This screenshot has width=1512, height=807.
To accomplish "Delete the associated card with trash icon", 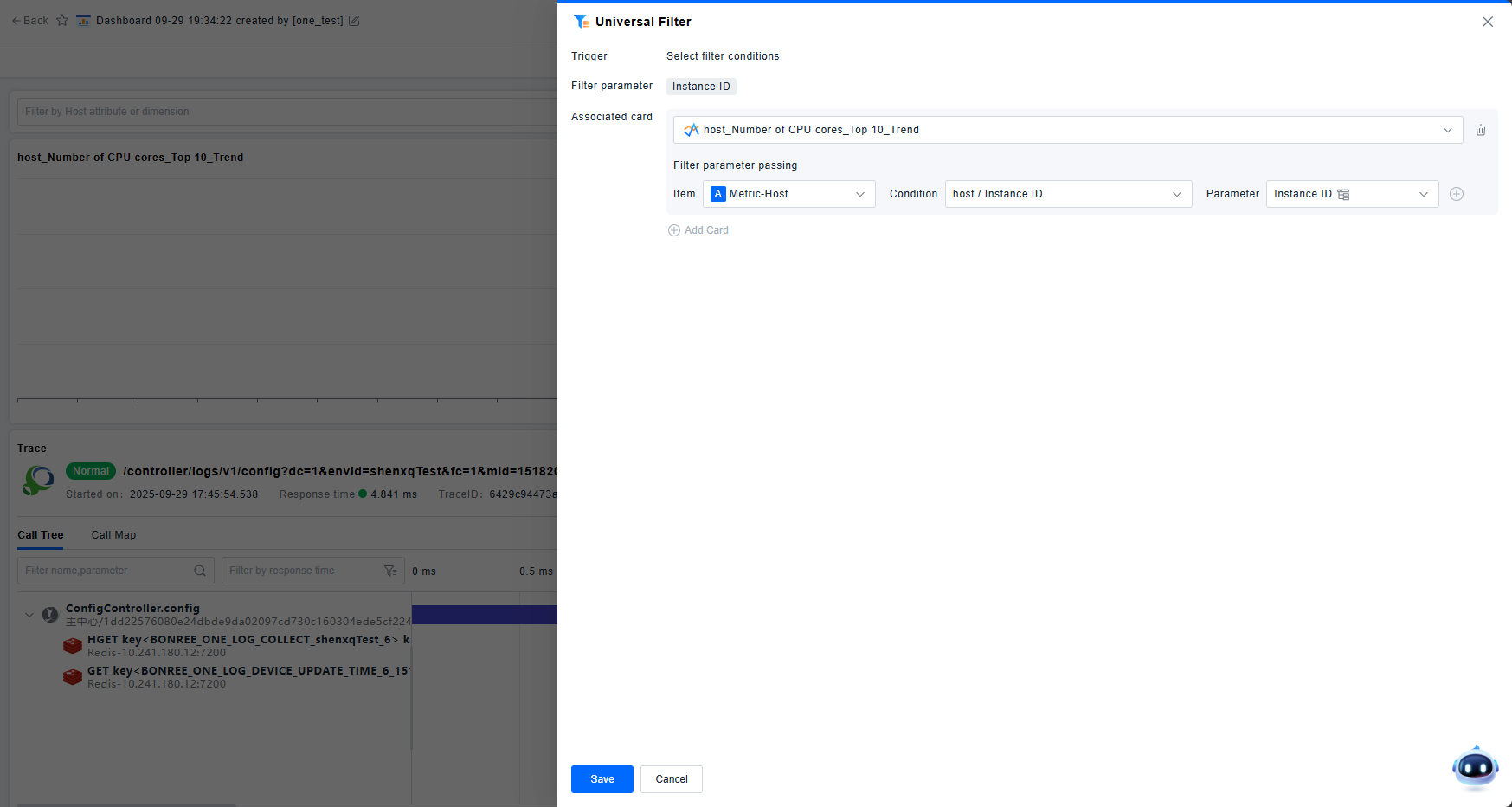I will pyautogui.click(x=1481, y=130).
